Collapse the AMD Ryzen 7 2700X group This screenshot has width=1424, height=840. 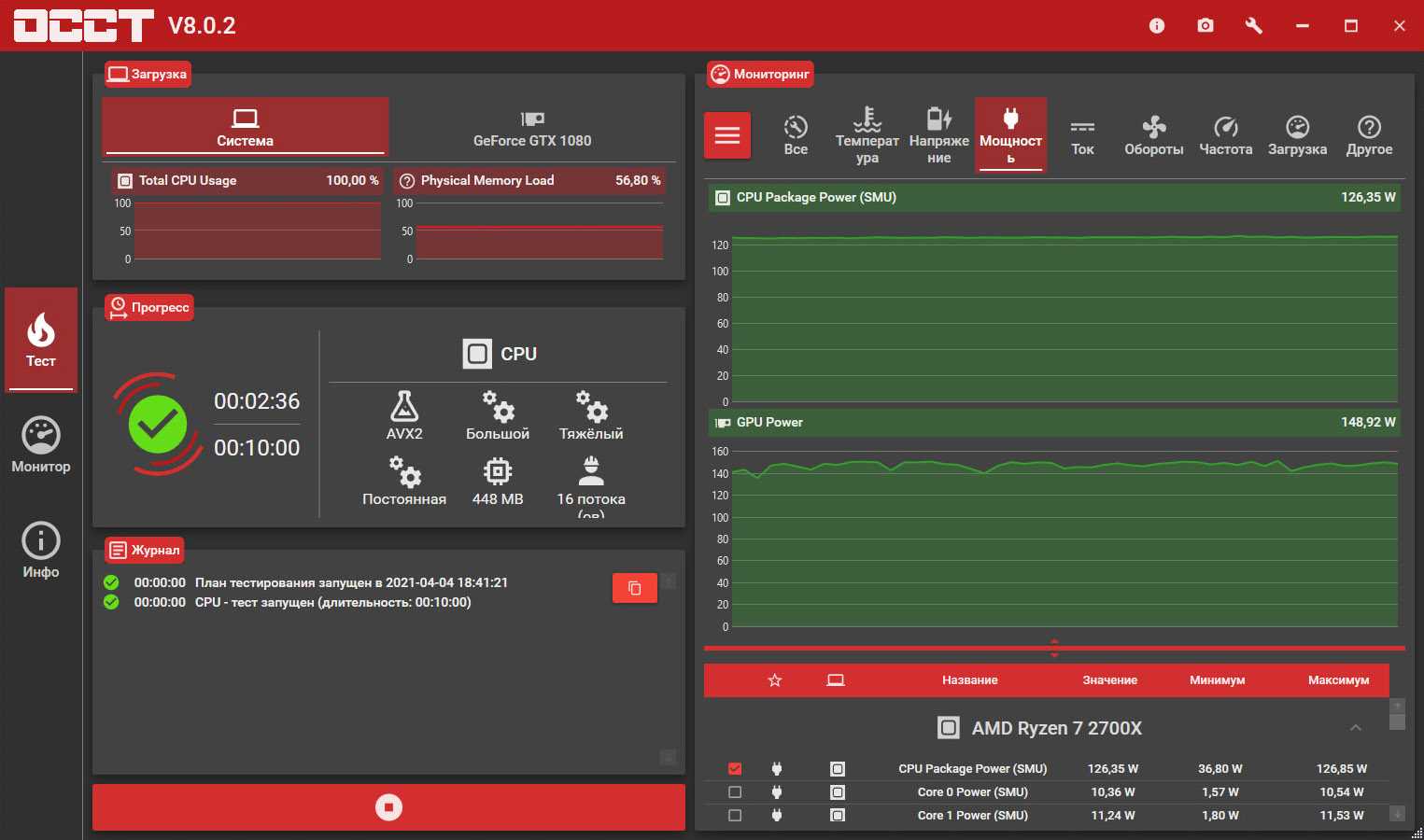1355,728
